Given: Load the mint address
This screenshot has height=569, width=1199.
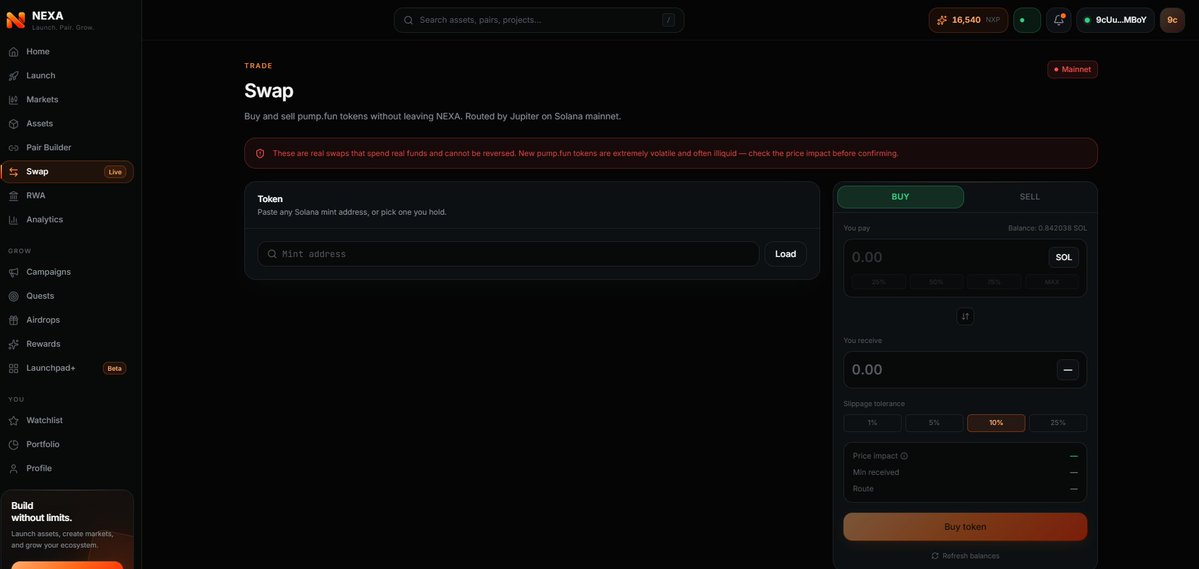Looking at the screenshot, I should (x=785, y=254).
